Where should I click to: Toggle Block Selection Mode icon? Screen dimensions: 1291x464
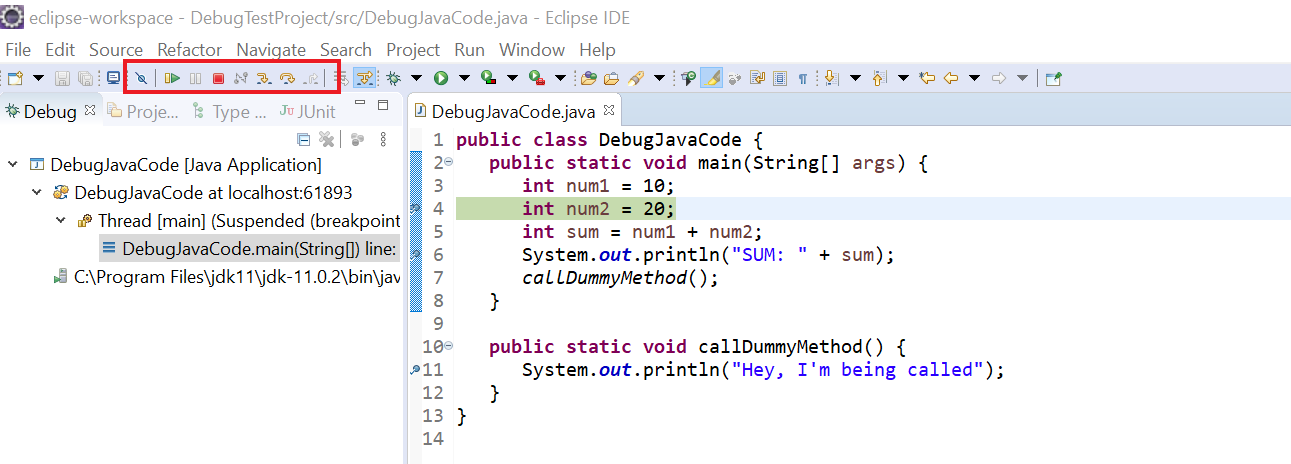coord(780,77)
